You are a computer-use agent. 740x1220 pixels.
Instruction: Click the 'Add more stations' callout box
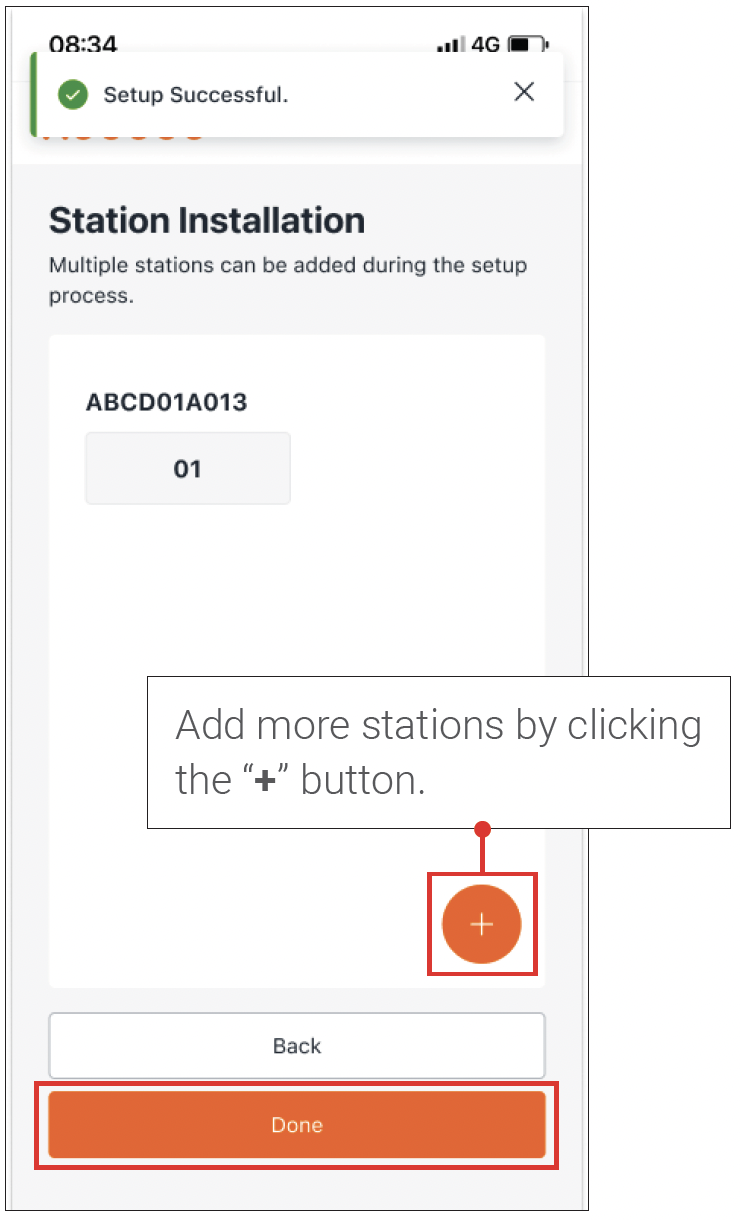pyautogui.click(x=439, y=752)
